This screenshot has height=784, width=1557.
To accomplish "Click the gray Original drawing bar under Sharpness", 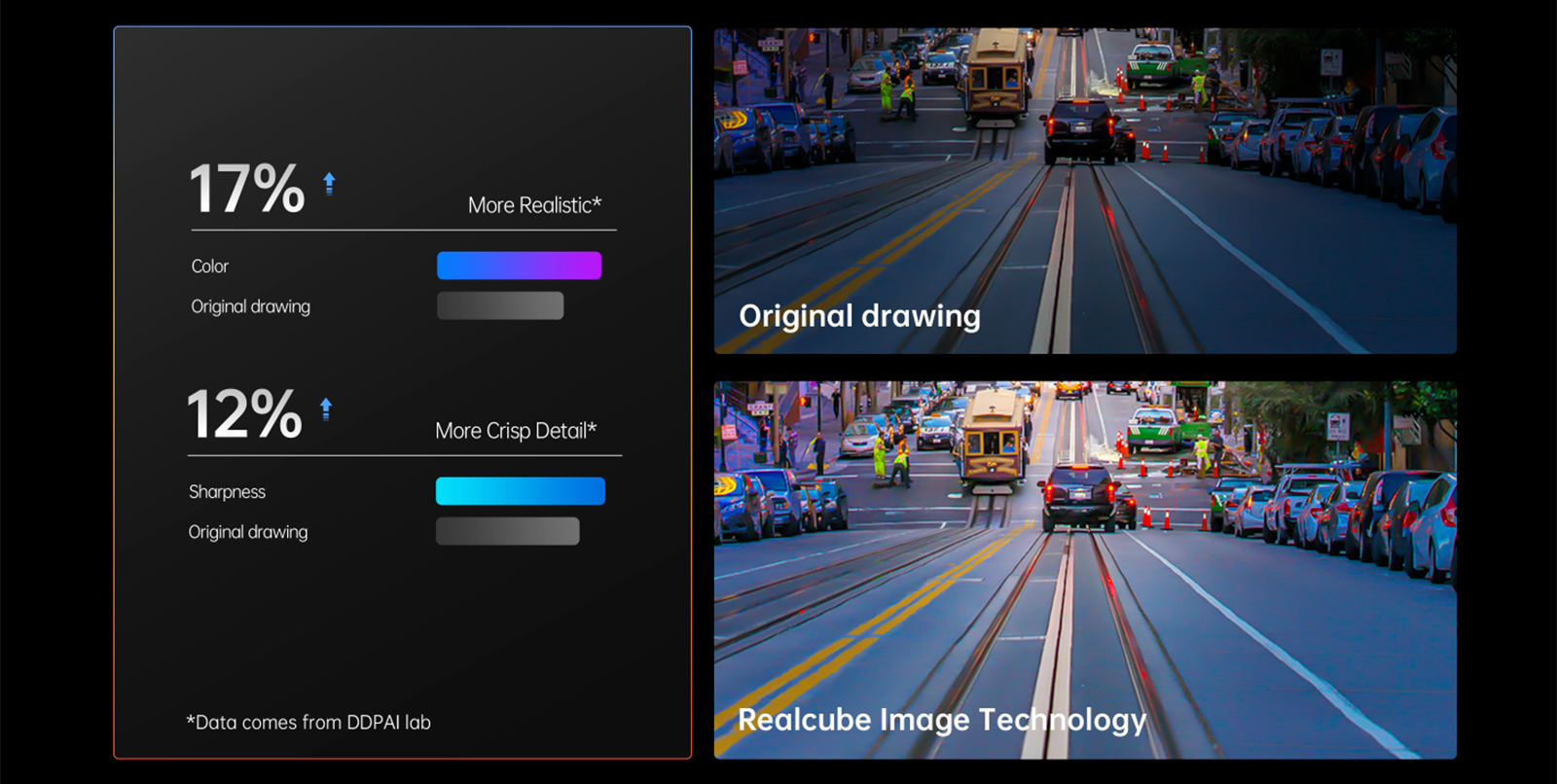I will click(x=507, y=531).
